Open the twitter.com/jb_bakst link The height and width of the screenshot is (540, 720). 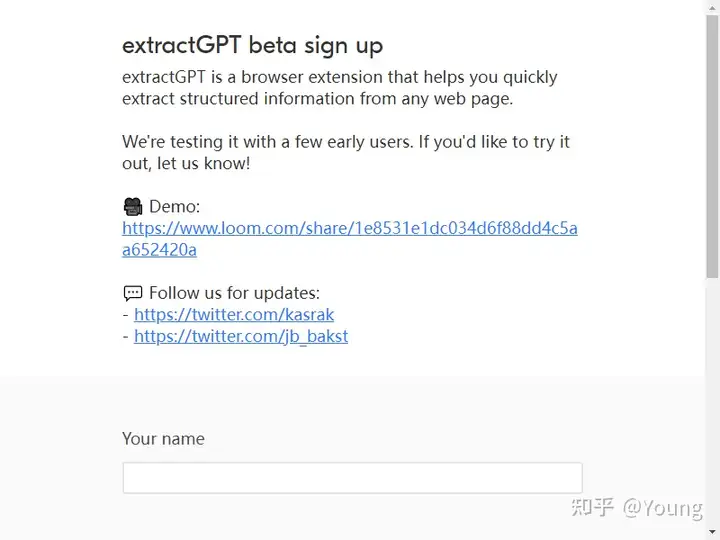241,336
